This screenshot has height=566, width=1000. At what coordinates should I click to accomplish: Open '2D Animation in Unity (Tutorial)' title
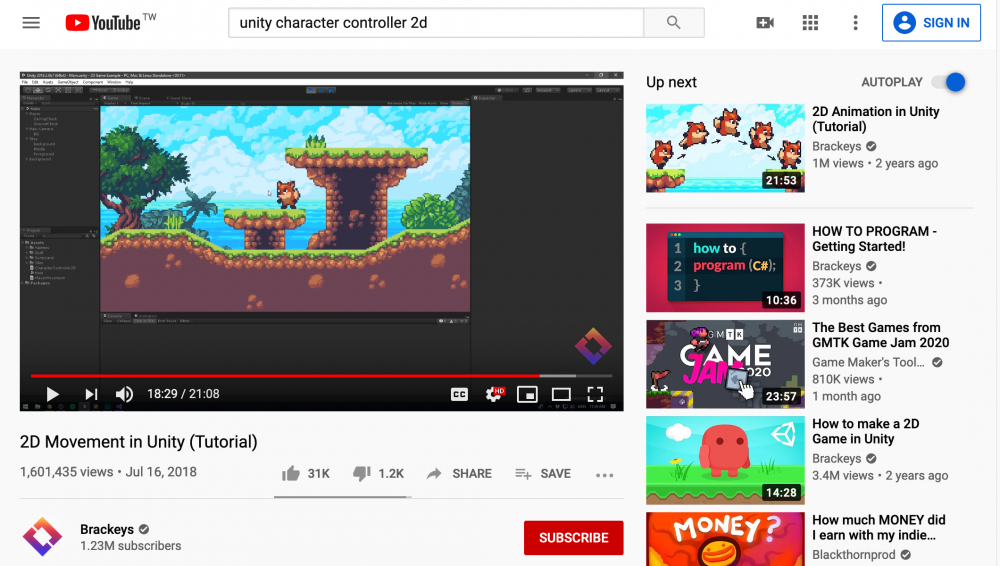tap(875, 119)
